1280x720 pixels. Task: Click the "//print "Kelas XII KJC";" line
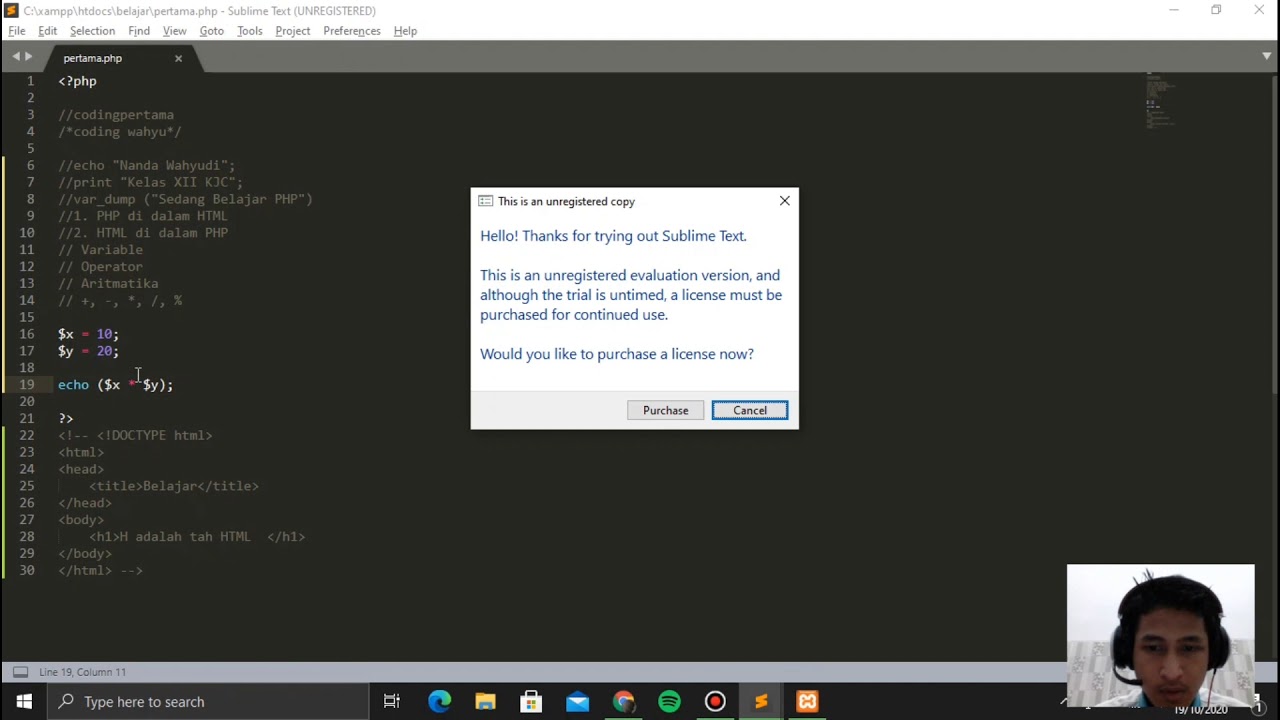pyautogui.click(x=150, y=182)
